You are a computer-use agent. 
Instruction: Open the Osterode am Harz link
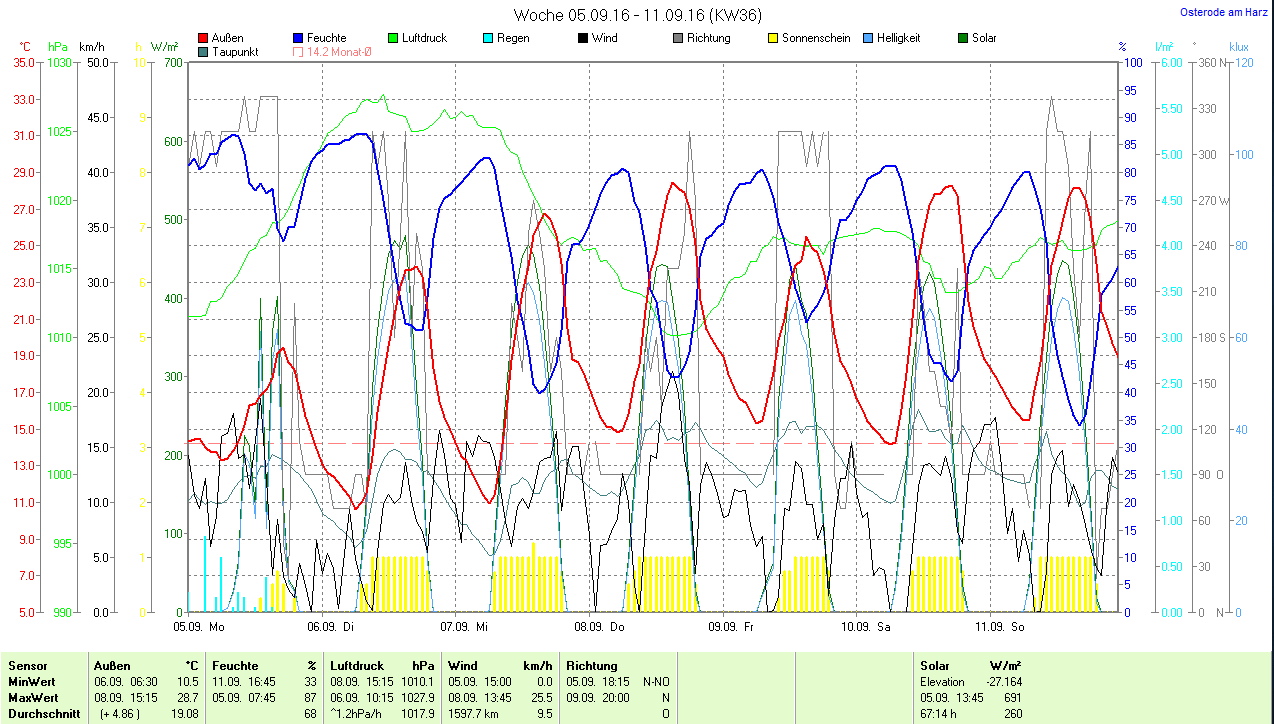(x=1222, y=13)
